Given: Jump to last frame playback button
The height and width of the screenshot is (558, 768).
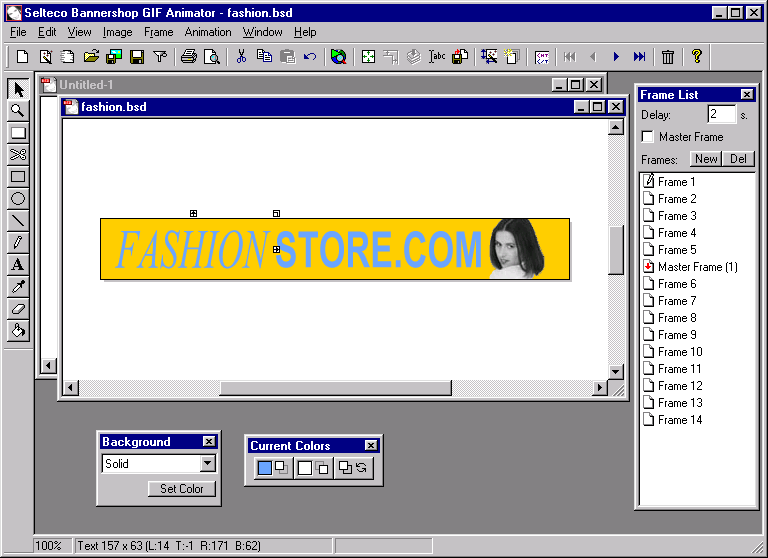Looking at the screenshot, I should [x=639, y=57].
